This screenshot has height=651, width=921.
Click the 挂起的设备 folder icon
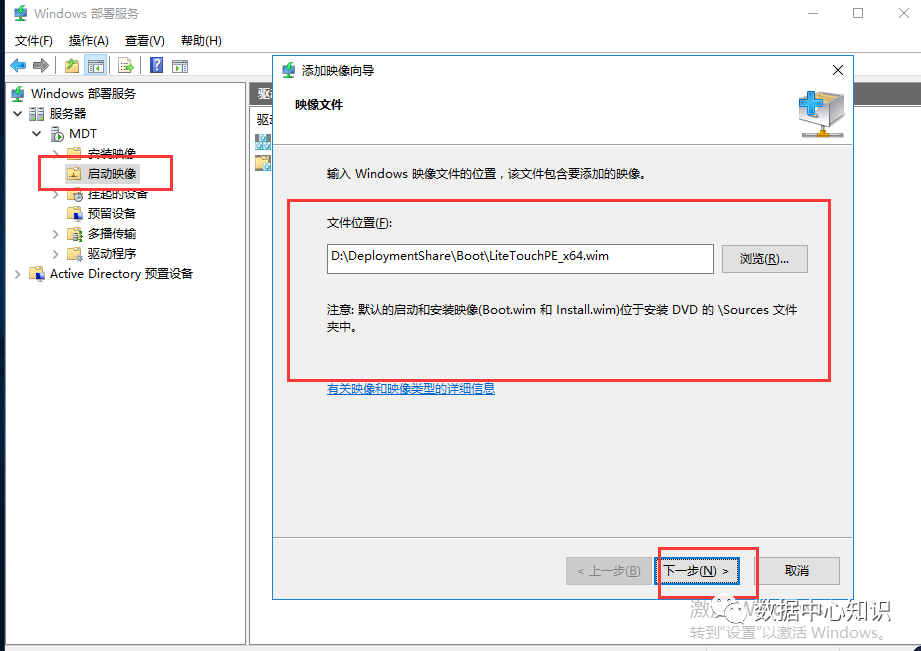coord(75,194)
